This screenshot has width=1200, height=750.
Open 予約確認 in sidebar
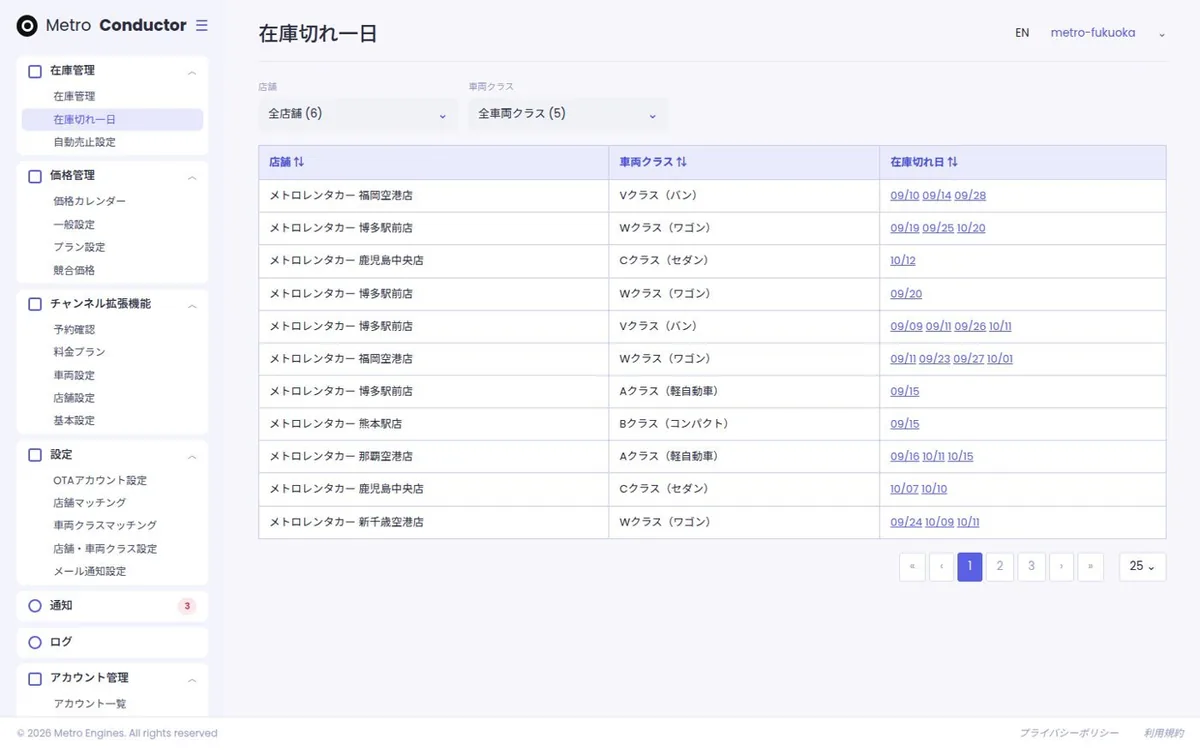click(74, 330)
